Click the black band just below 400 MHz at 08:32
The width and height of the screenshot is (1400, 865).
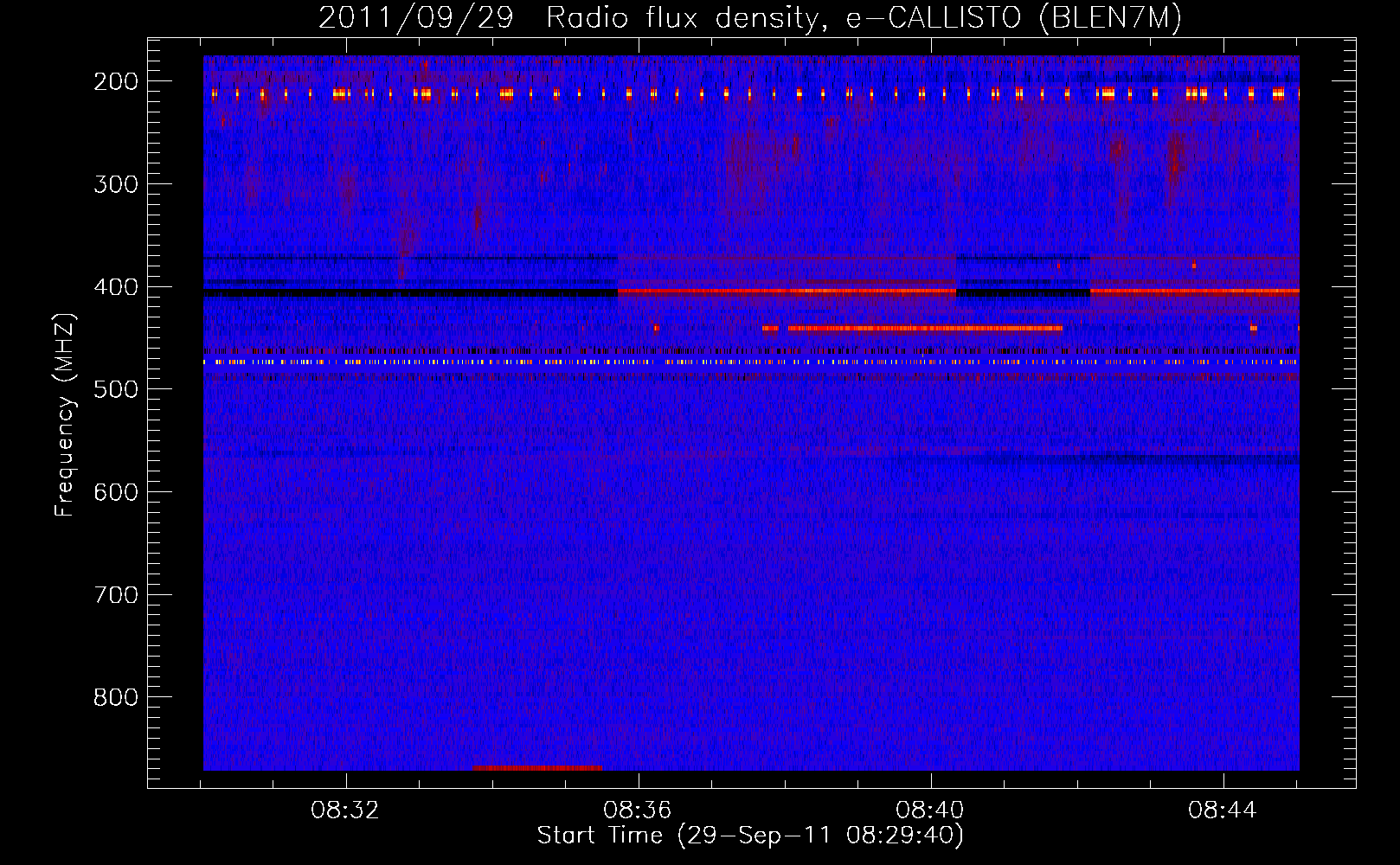[410, 293]
